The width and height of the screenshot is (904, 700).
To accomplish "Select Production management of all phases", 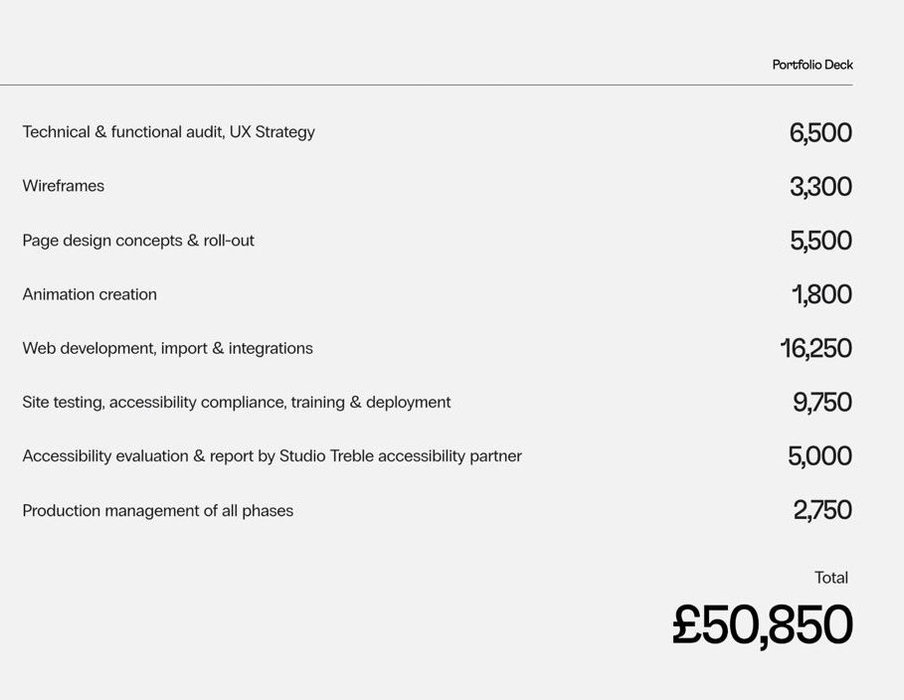I will pyautogui.click(x=158, y=511).
